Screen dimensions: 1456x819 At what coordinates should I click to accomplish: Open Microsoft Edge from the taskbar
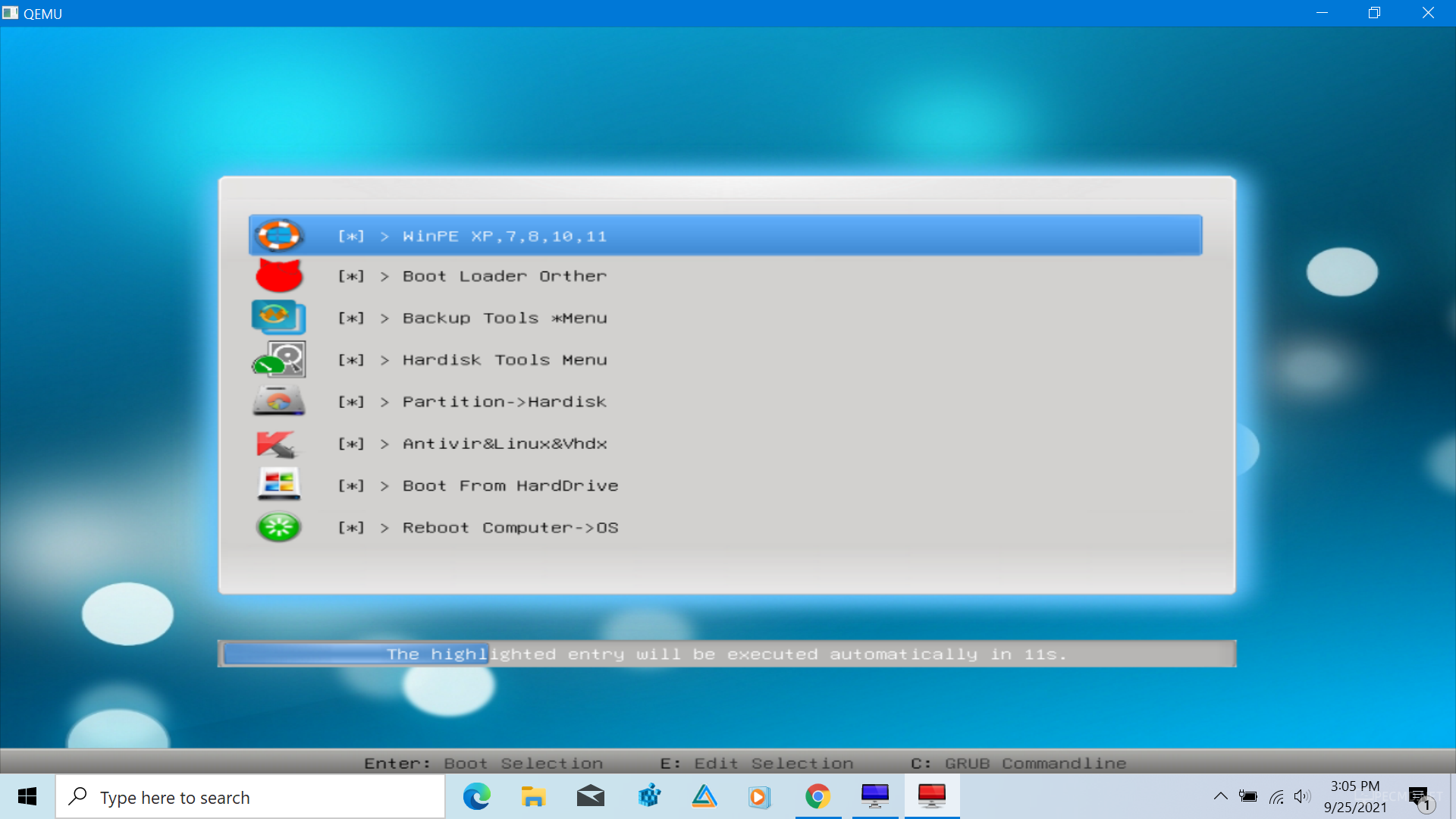pyautogui.click(x=476, y=796)
